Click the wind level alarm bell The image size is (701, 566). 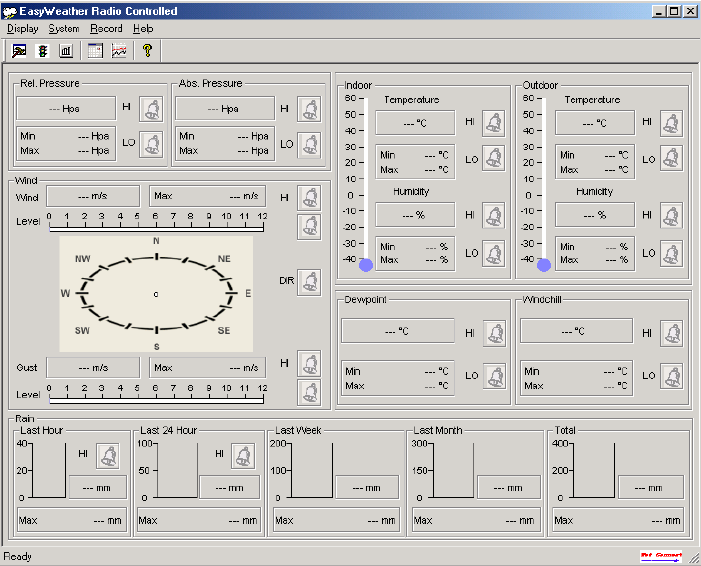coord(309,227)
